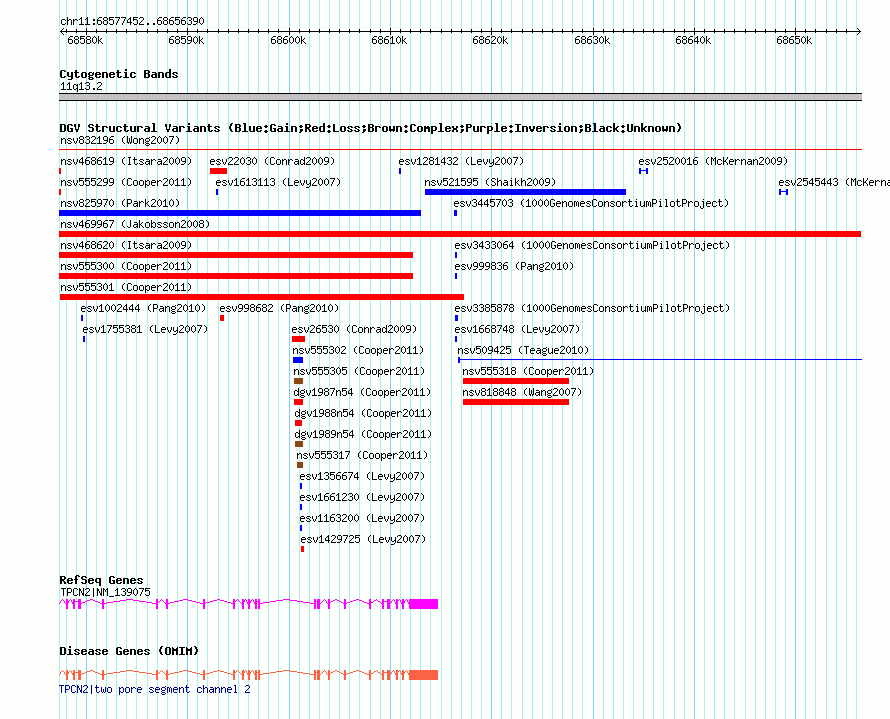Click the nsv521595 (Shaikh2009) blue gain bar
This screenshot has width=890, height=719.
tap(525, 192)
